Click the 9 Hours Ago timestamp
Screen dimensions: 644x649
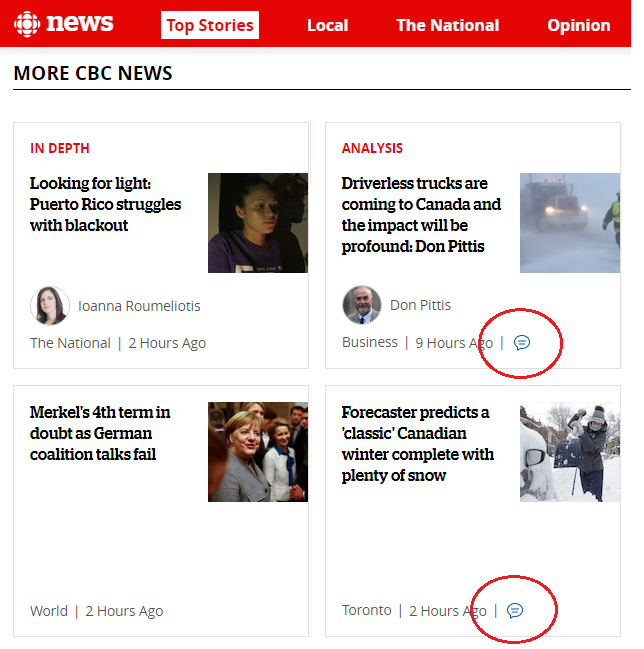(x=454, y=343)
